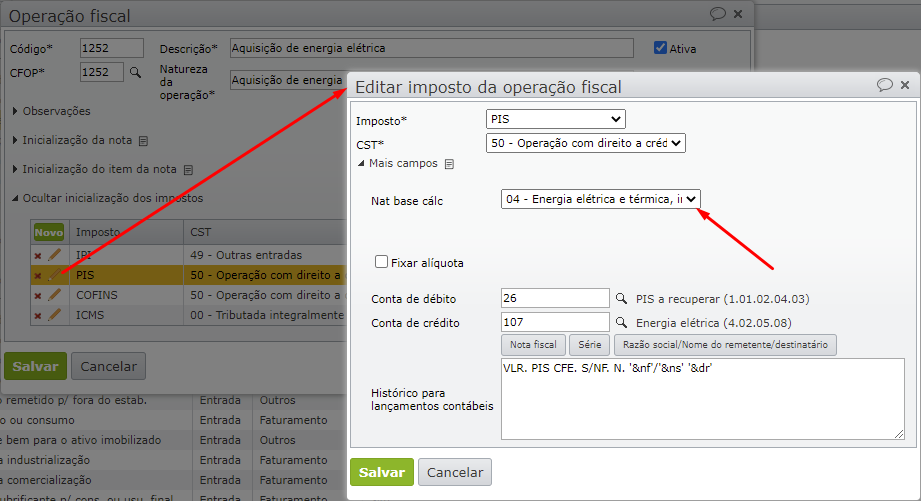Close the Editar imposto dialog

click(905, 85)
